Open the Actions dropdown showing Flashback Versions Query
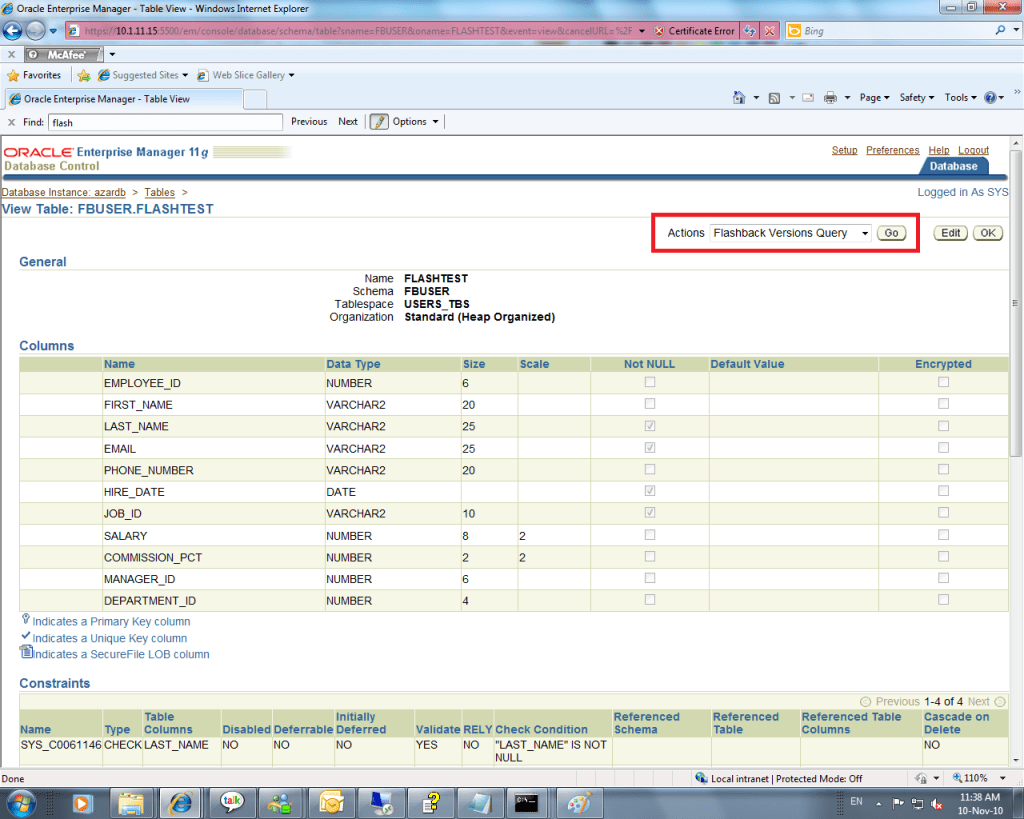Screen dimensions: 1024x819 coord(791,233)
